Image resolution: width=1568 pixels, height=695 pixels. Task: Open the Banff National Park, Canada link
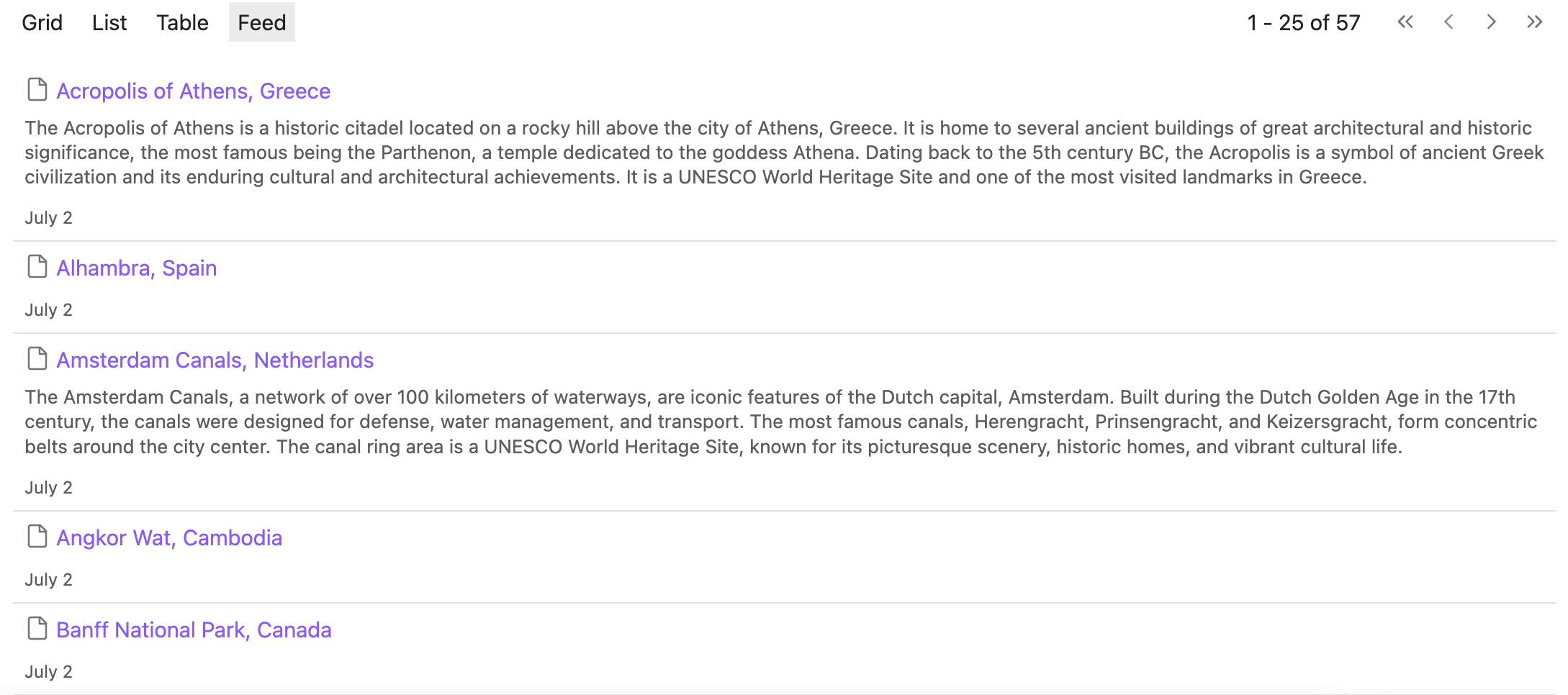[x=194, y=630]
